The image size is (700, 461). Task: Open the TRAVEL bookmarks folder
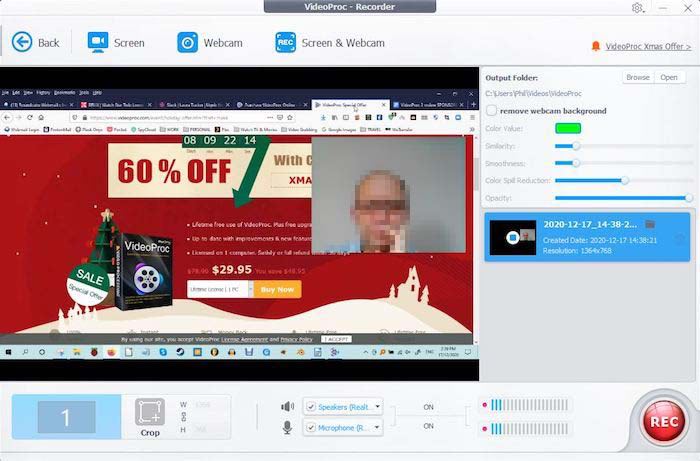coord(371,129)
